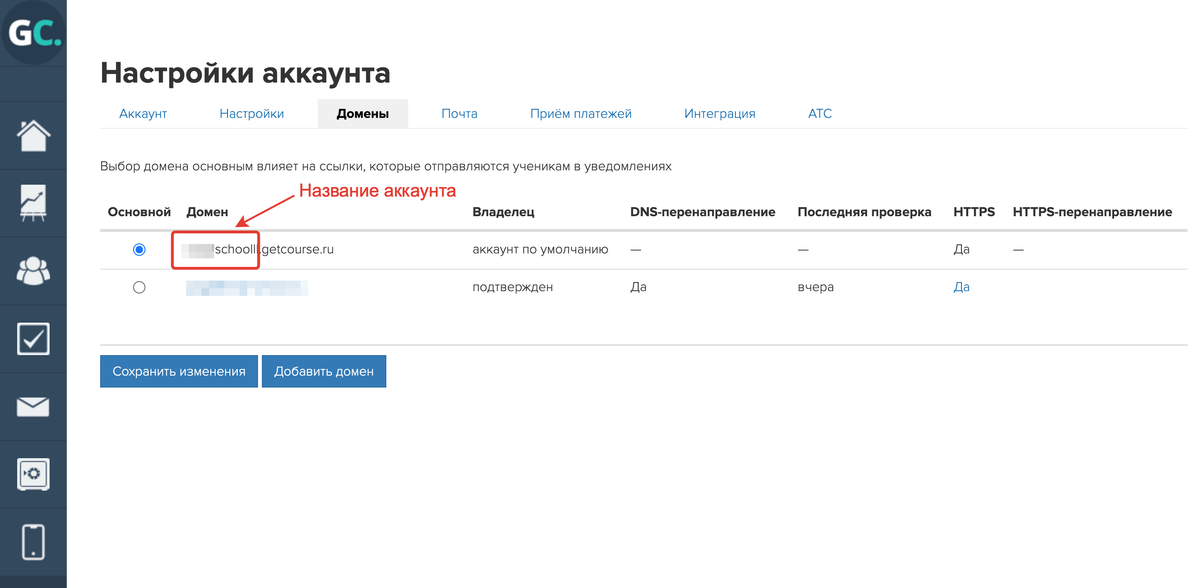Screen dimensions: 1200x588
Task: Open the users sidebar icon
Action: coord(33,270)
